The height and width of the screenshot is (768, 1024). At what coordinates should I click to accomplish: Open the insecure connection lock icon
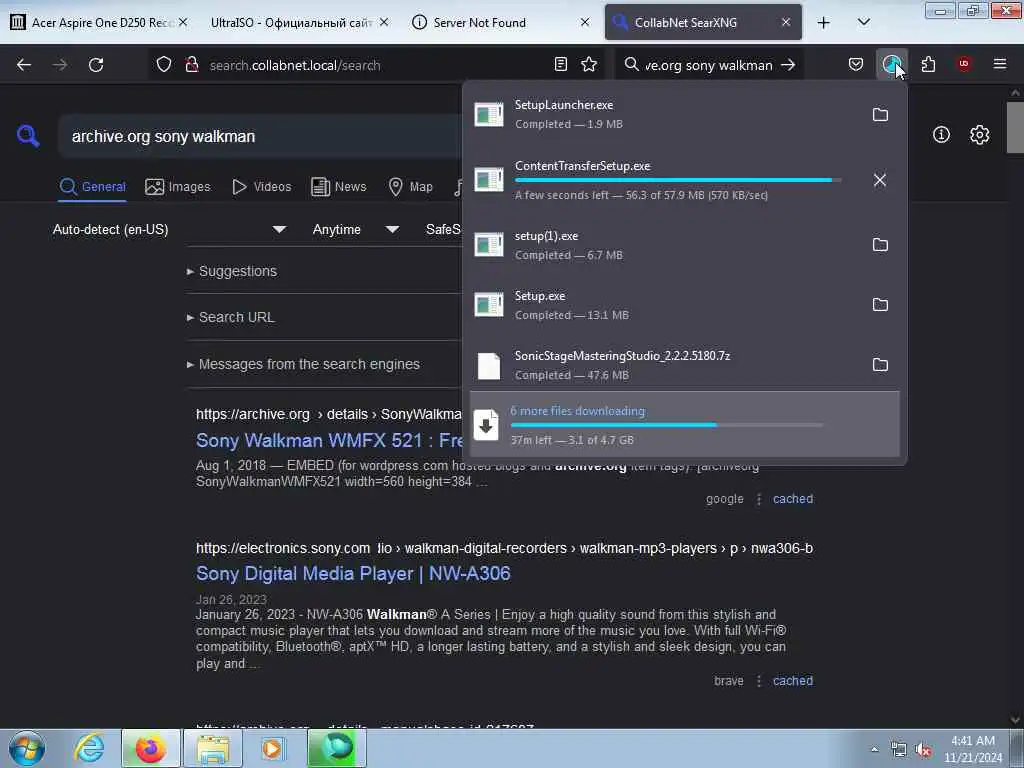point(191,65)
